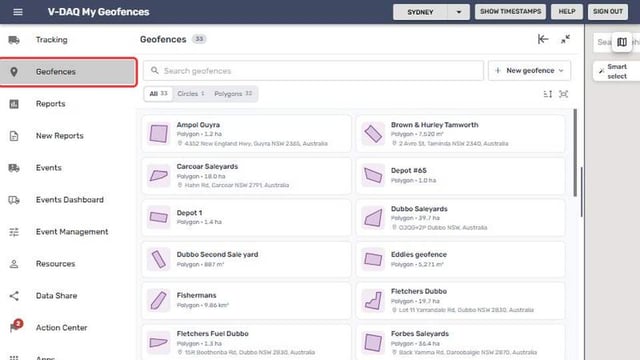Click the Depot 1 polygon thumbnail

pyautogui.click(x=158, y=218)
